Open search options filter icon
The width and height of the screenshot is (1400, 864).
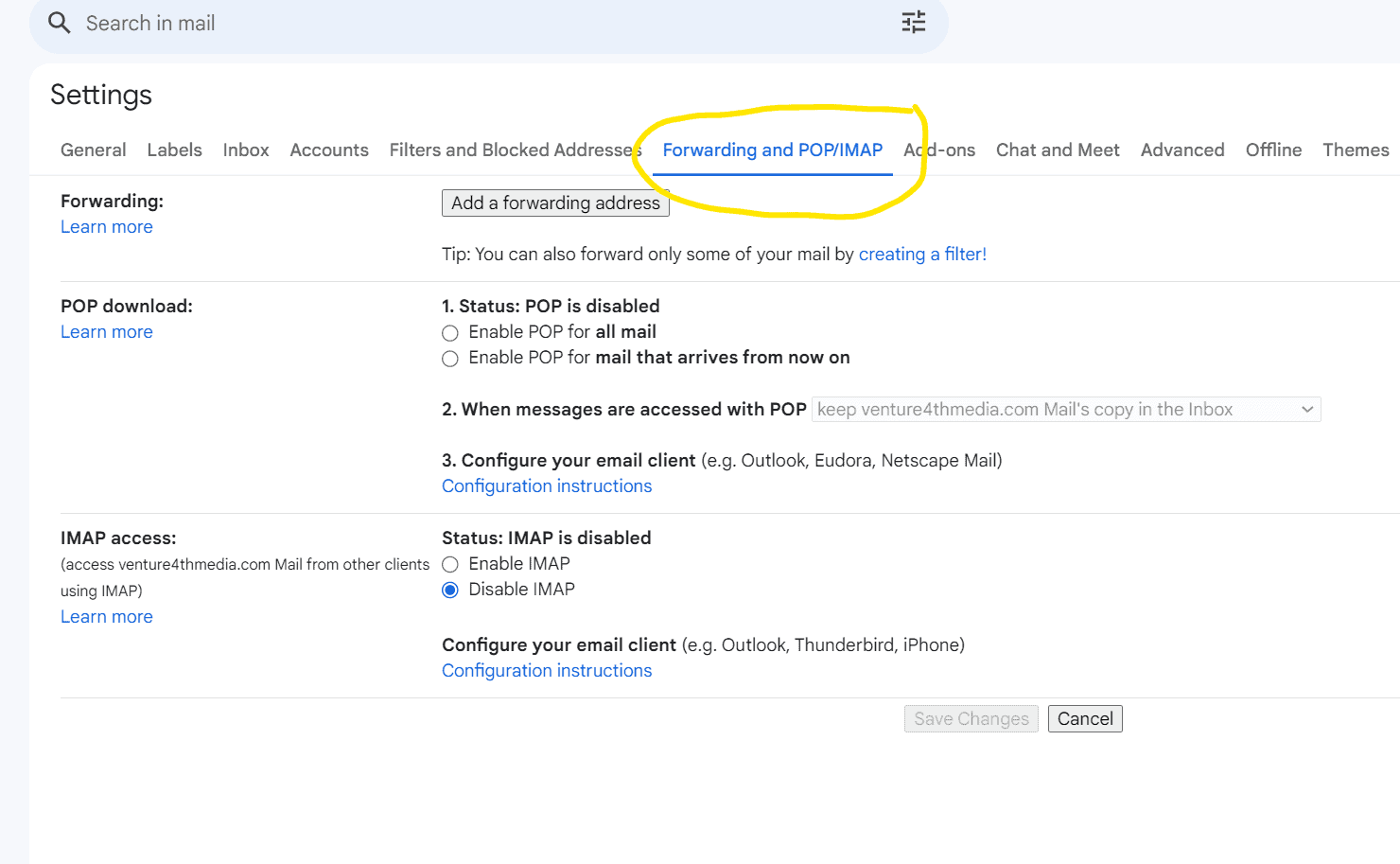tap(913, 22)
